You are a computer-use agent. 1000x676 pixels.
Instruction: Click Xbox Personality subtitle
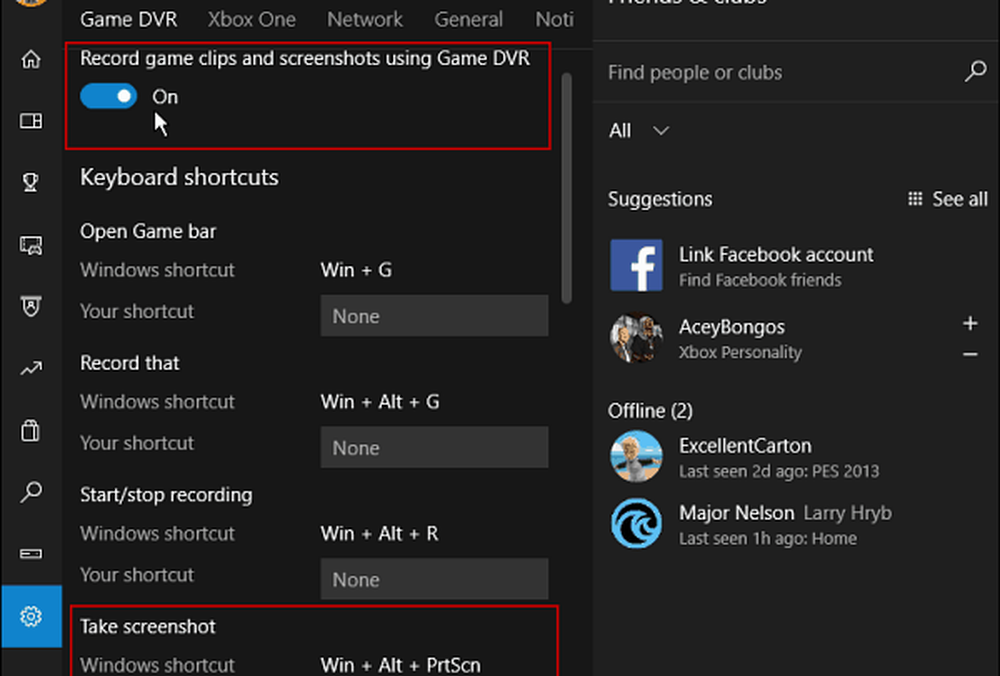pos(740,352)
